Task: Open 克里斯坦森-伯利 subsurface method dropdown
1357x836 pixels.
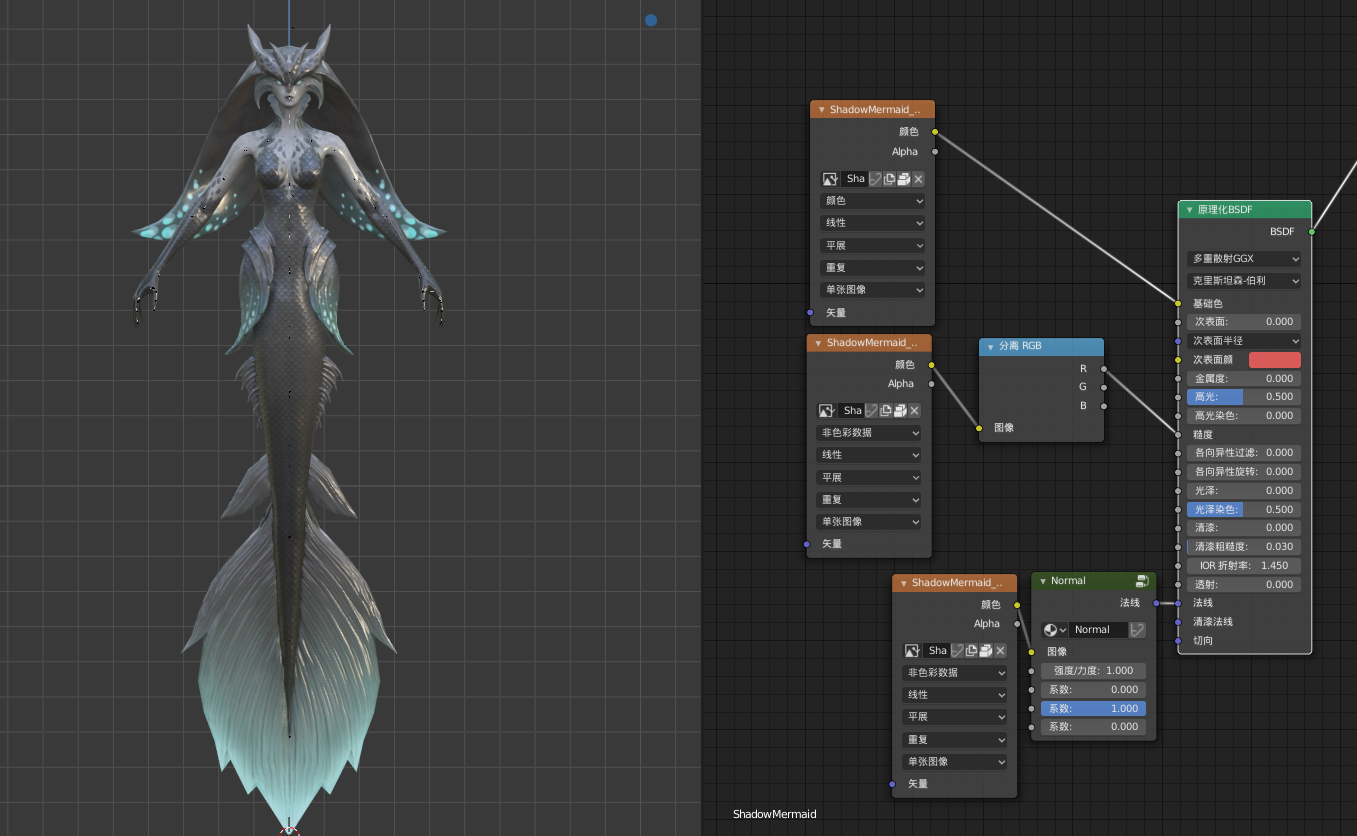Action: (x=1244, y=281)
